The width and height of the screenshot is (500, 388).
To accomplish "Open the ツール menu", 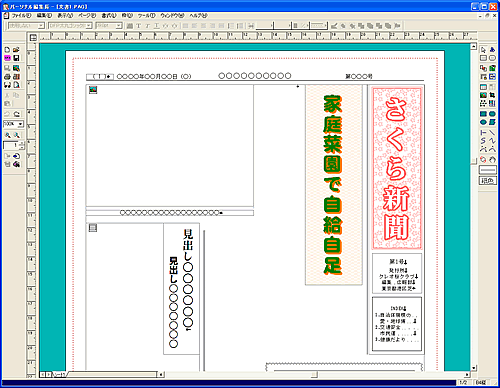I will 147,15.
